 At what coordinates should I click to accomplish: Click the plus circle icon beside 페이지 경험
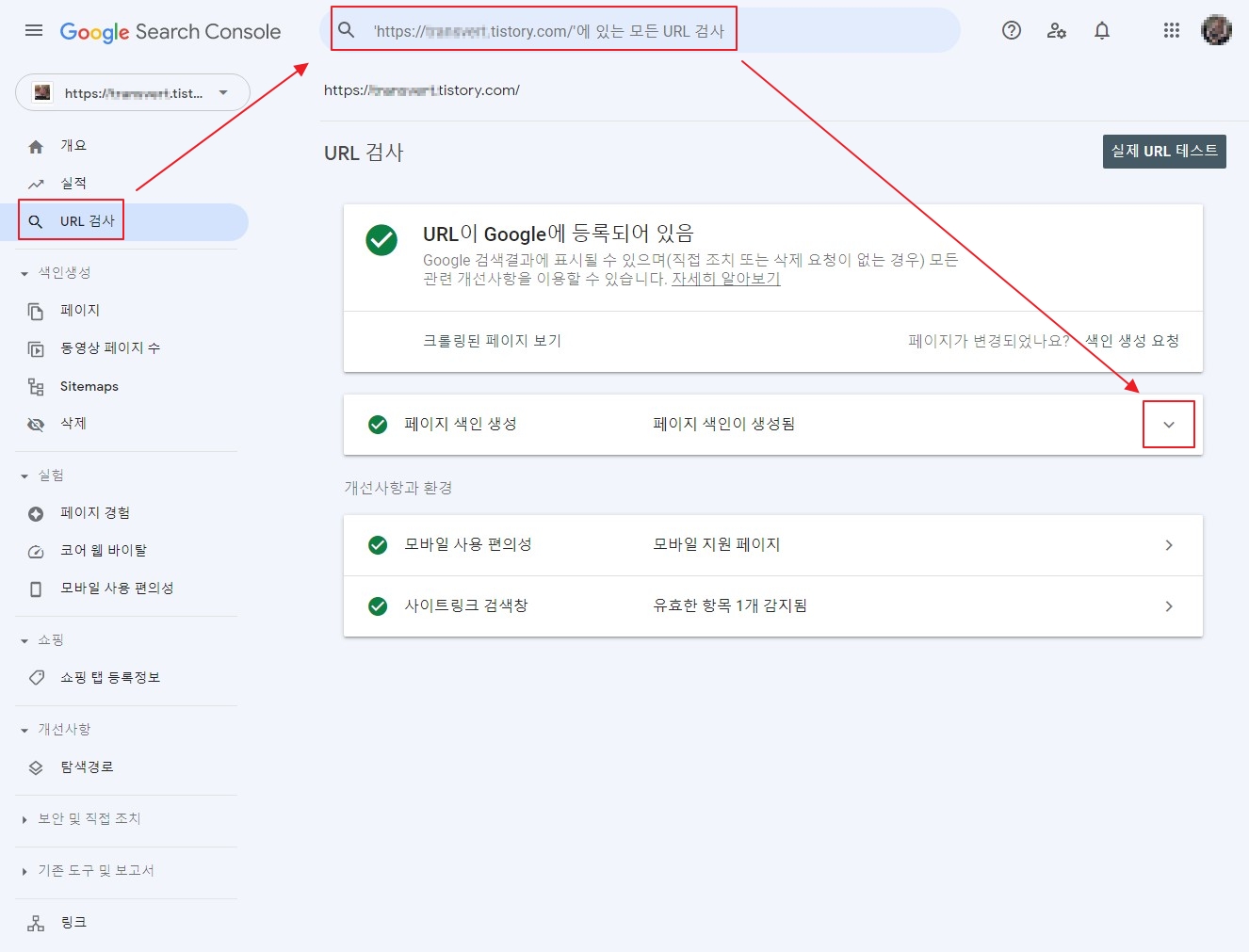(36, 513)
